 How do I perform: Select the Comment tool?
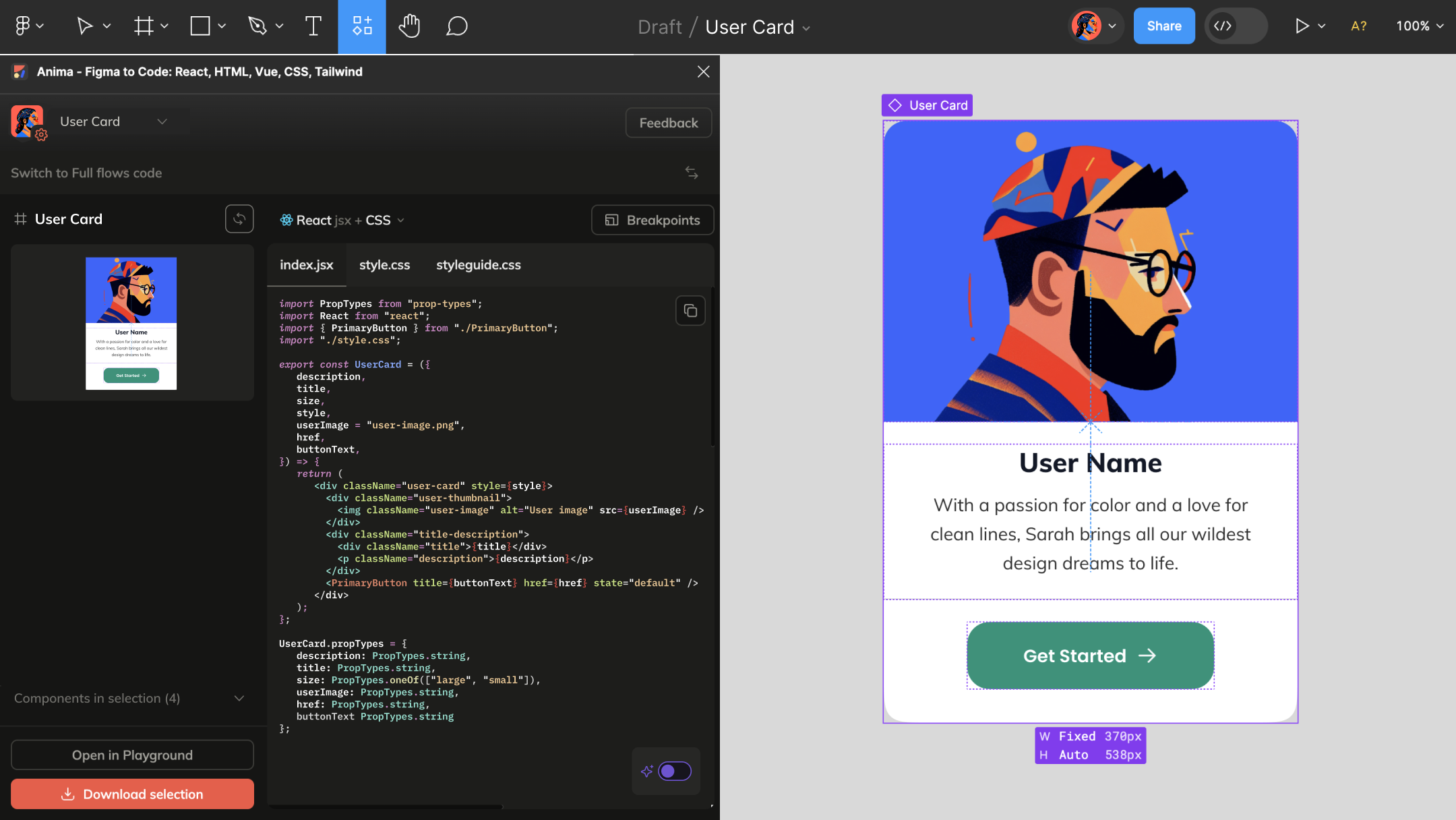[x=456, y=26]
